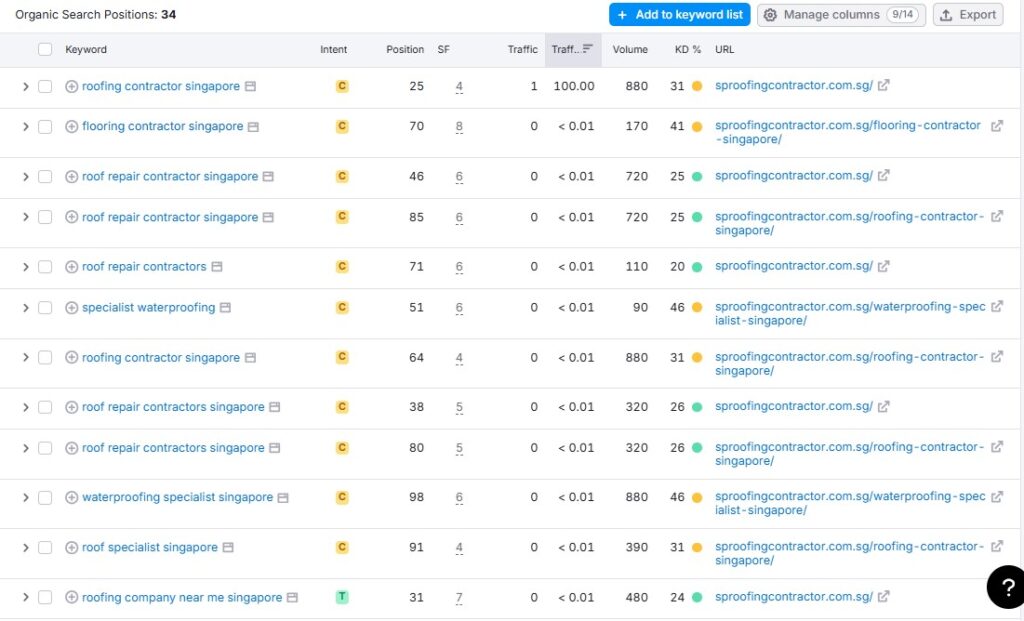Select checkbox for 'waterproofing specialist singapore' row
This screenshot has height=621, width=1024.
click(x=45, y=498)
